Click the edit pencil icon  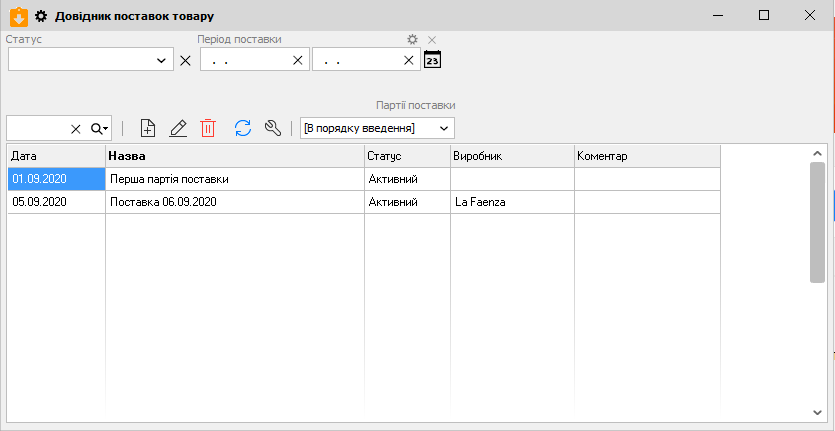point(178,128)
